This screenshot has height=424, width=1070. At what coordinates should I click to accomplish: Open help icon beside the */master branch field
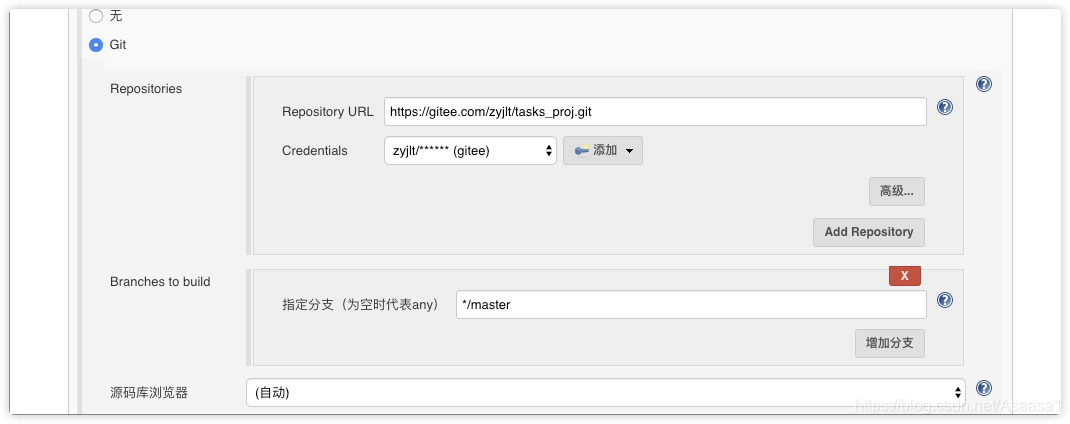click(944, 300)
